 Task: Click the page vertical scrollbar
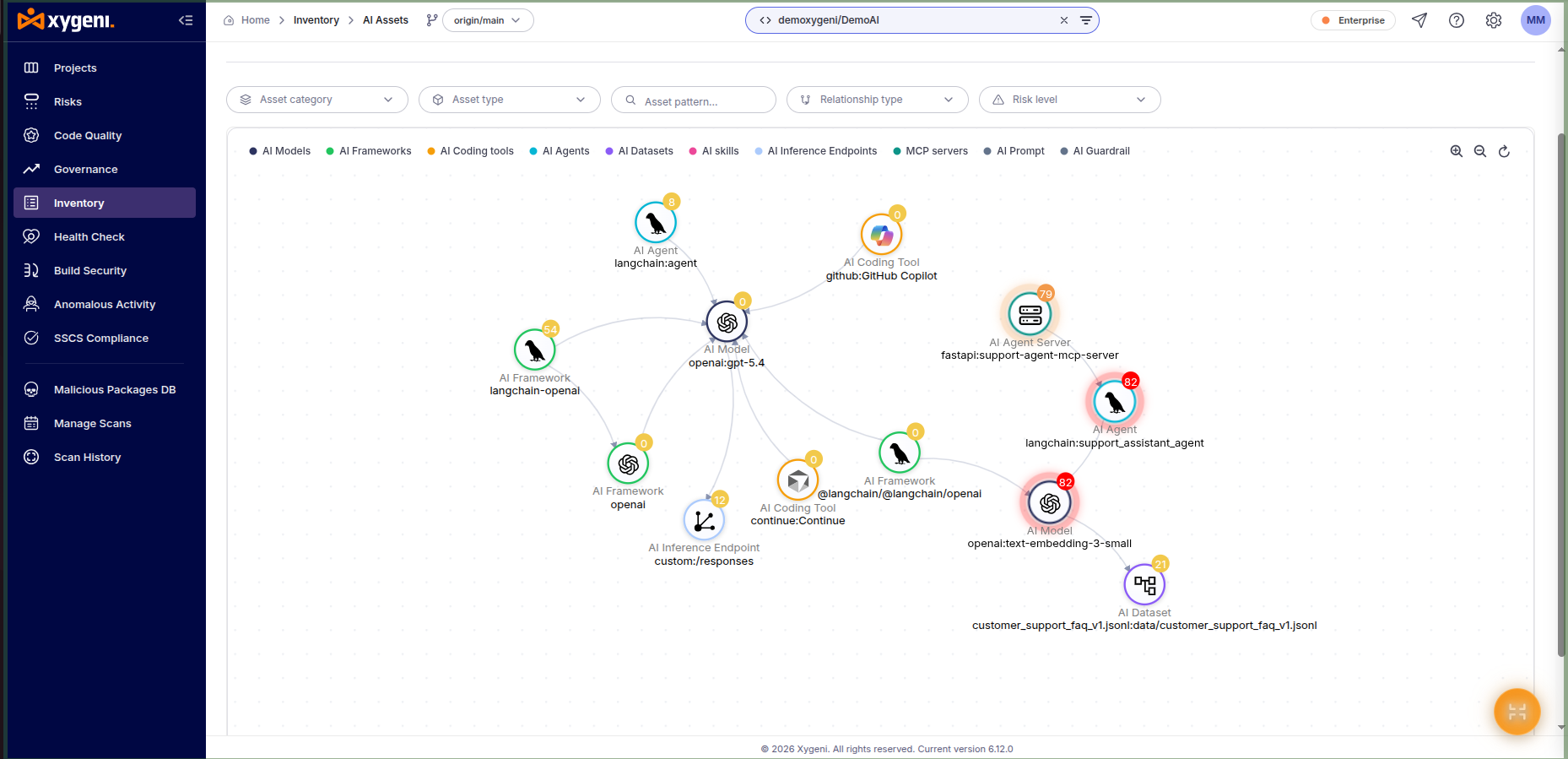pyautogui.click(x=1561, y=394)
